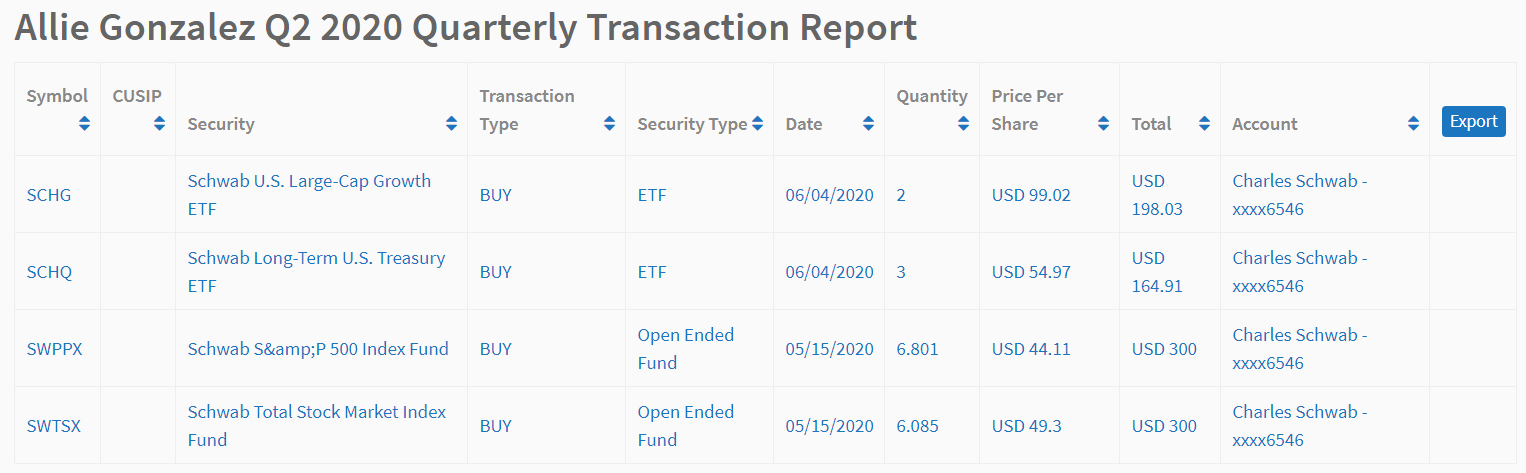The image size is (1526, 473).
Task: Open the SCHQ symbol link
Action: pos(49,272)
